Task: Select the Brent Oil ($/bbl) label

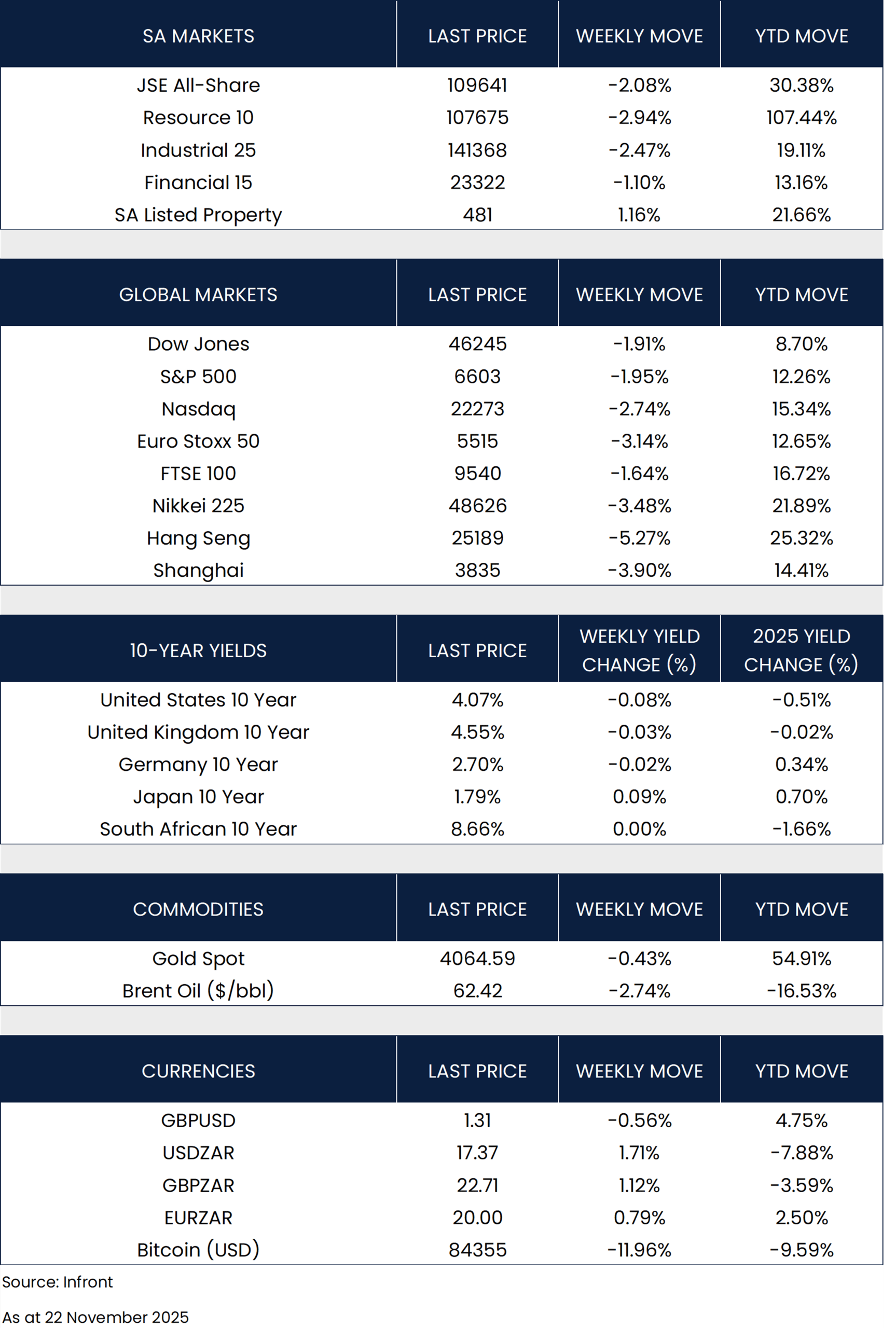Action: tap(198, 990)
